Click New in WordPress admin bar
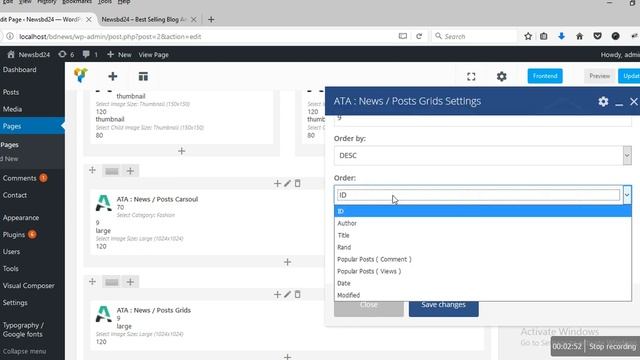The height and width of the screenshot is (360, 640). (119, 54)
